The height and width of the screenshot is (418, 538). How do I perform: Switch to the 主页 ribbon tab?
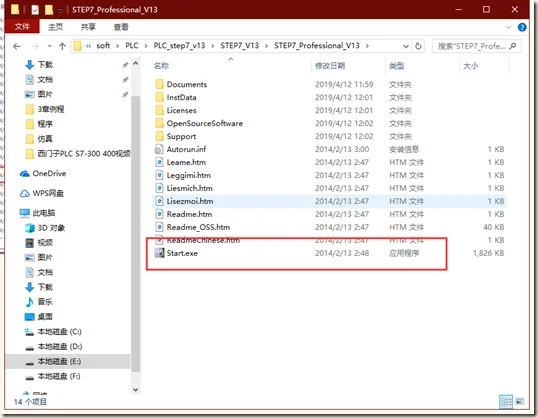[55, 27]
